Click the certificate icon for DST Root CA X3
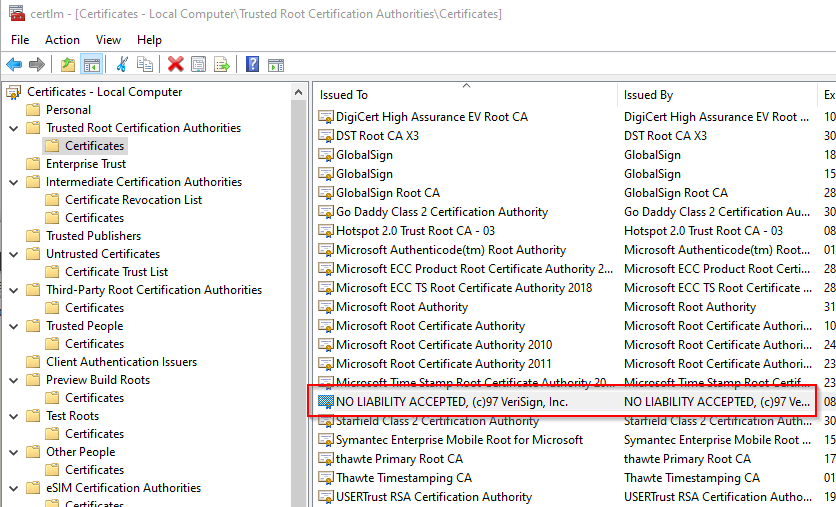The width and height of the screenshot is (836, 507). click(326, 136)
